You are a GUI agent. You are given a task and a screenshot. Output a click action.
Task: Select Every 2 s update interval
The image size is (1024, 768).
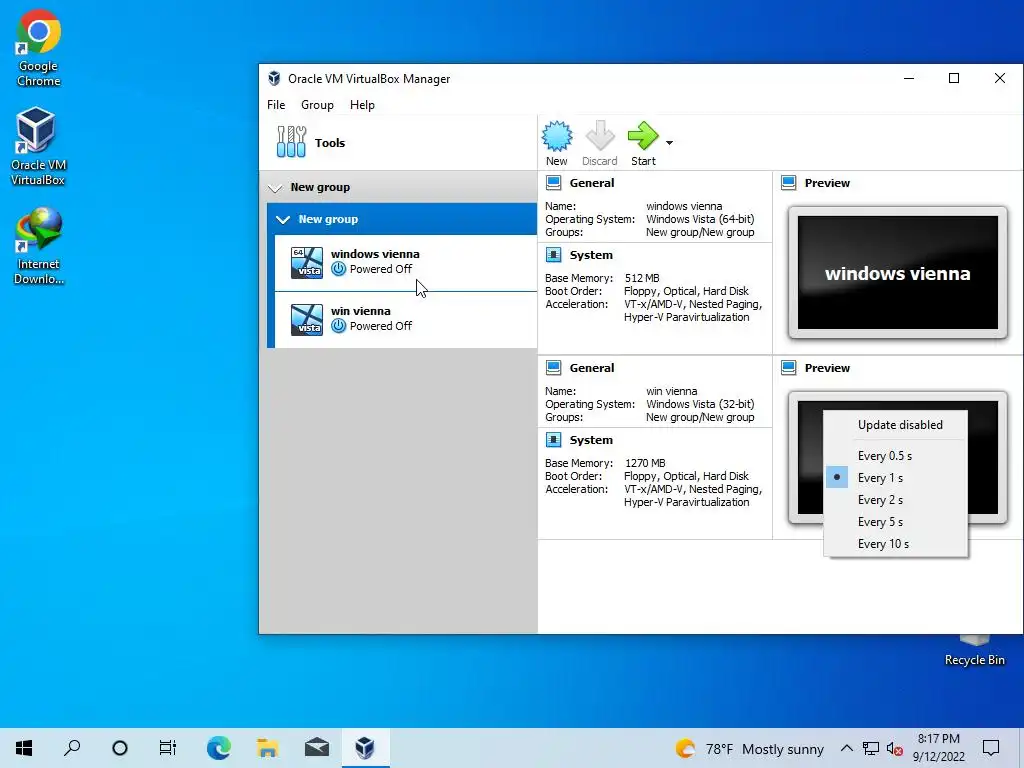pyautogui.click(x=895, y=500)
